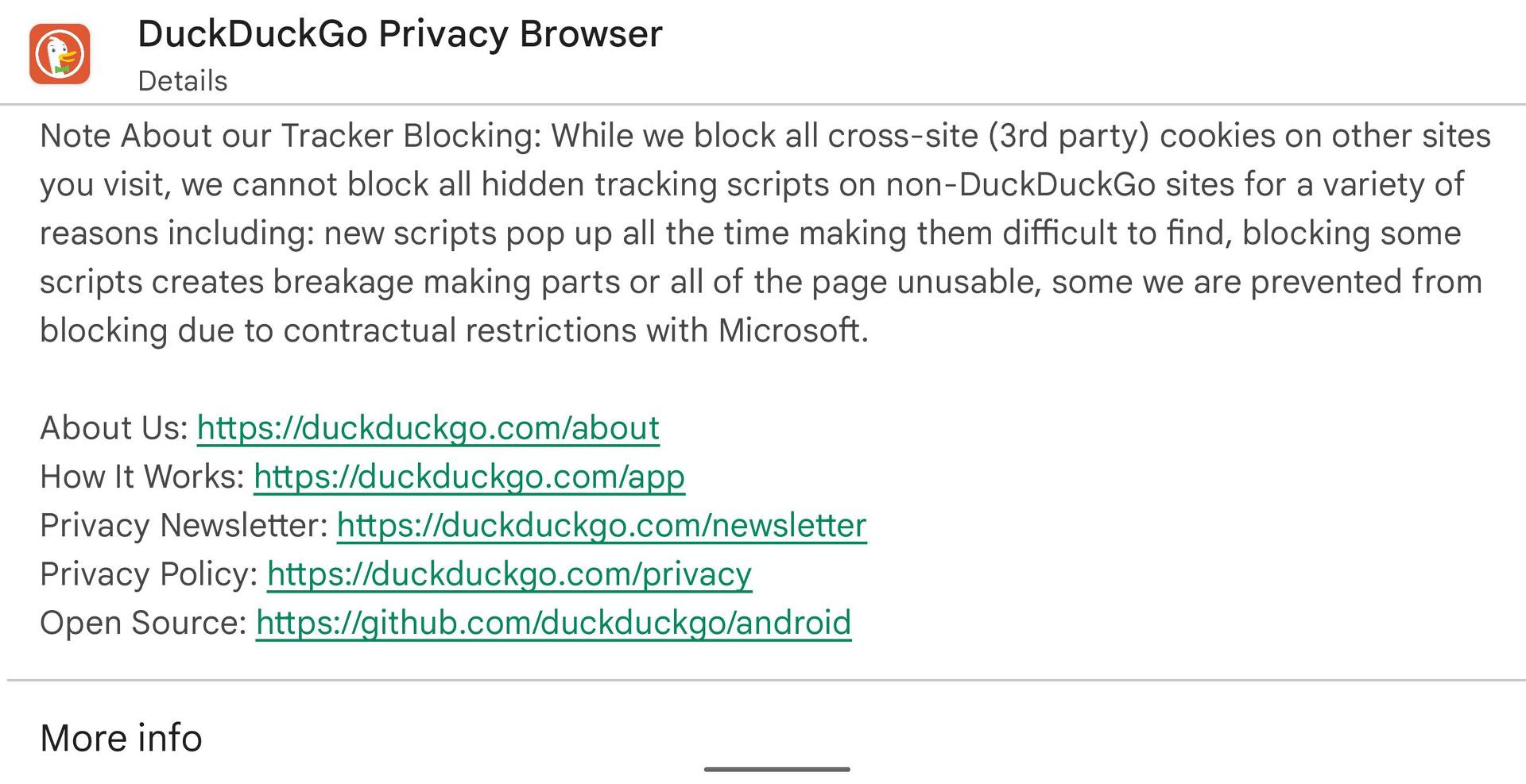Click the duck logo inside the orange square
The height and width of the screenshot is (784, 1526).
point(60,52)
